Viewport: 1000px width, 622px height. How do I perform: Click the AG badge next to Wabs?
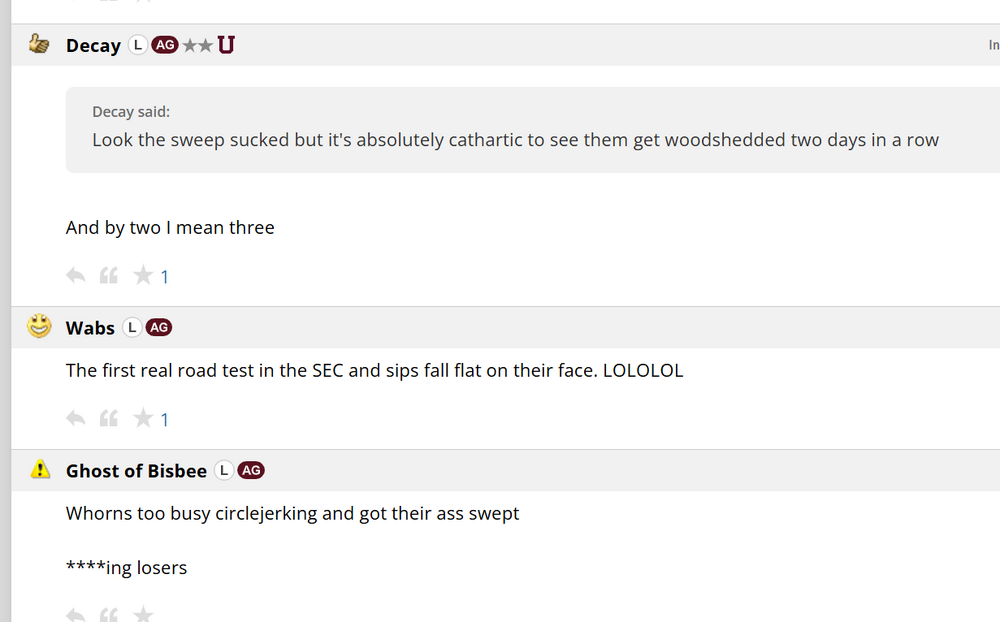tap(159, 327)
